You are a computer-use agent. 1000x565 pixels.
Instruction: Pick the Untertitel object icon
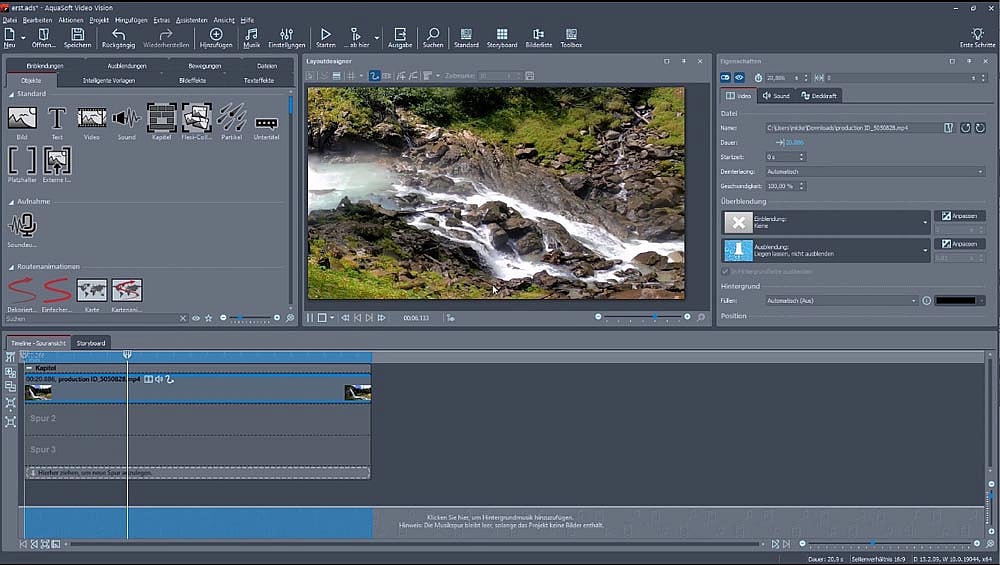tap(266, 124)
